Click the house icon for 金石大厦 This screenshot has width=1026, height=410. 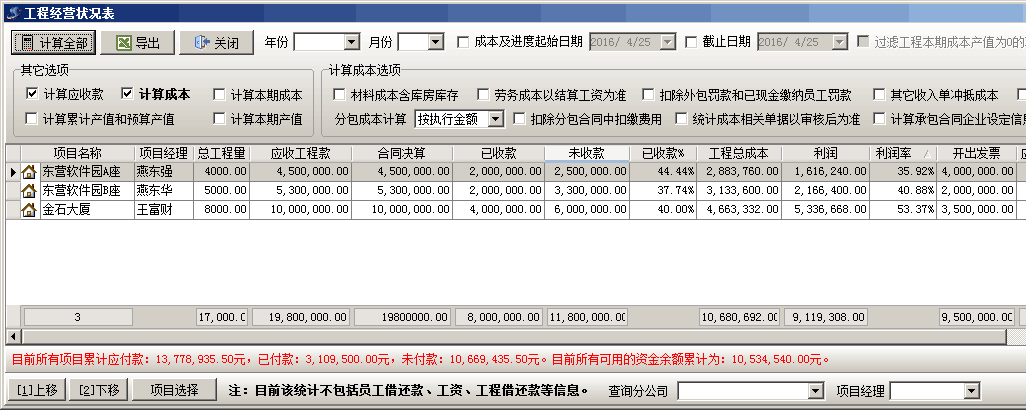tap(29, 209)
